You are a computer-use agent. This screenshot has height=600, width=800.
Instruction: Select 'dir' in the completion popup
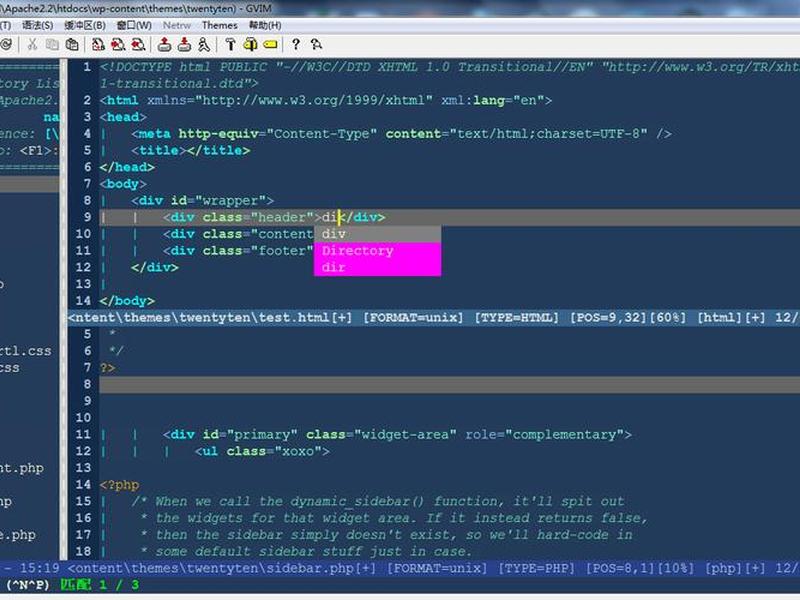[378, 268]
